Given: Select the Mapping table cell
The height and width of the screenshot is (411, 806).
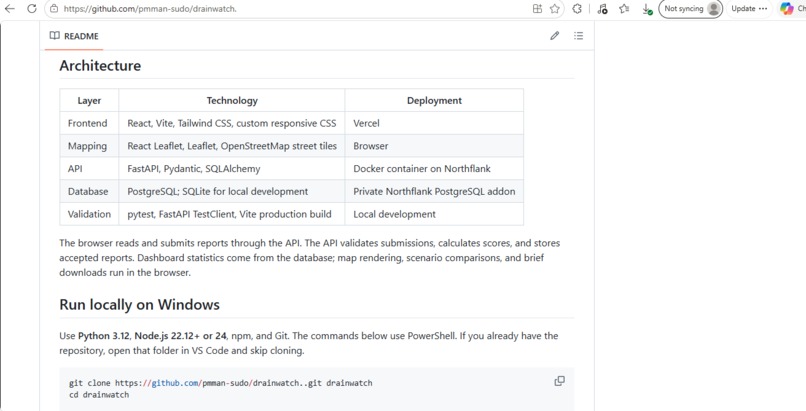Looking at the screenshot, I should (89, 146).
